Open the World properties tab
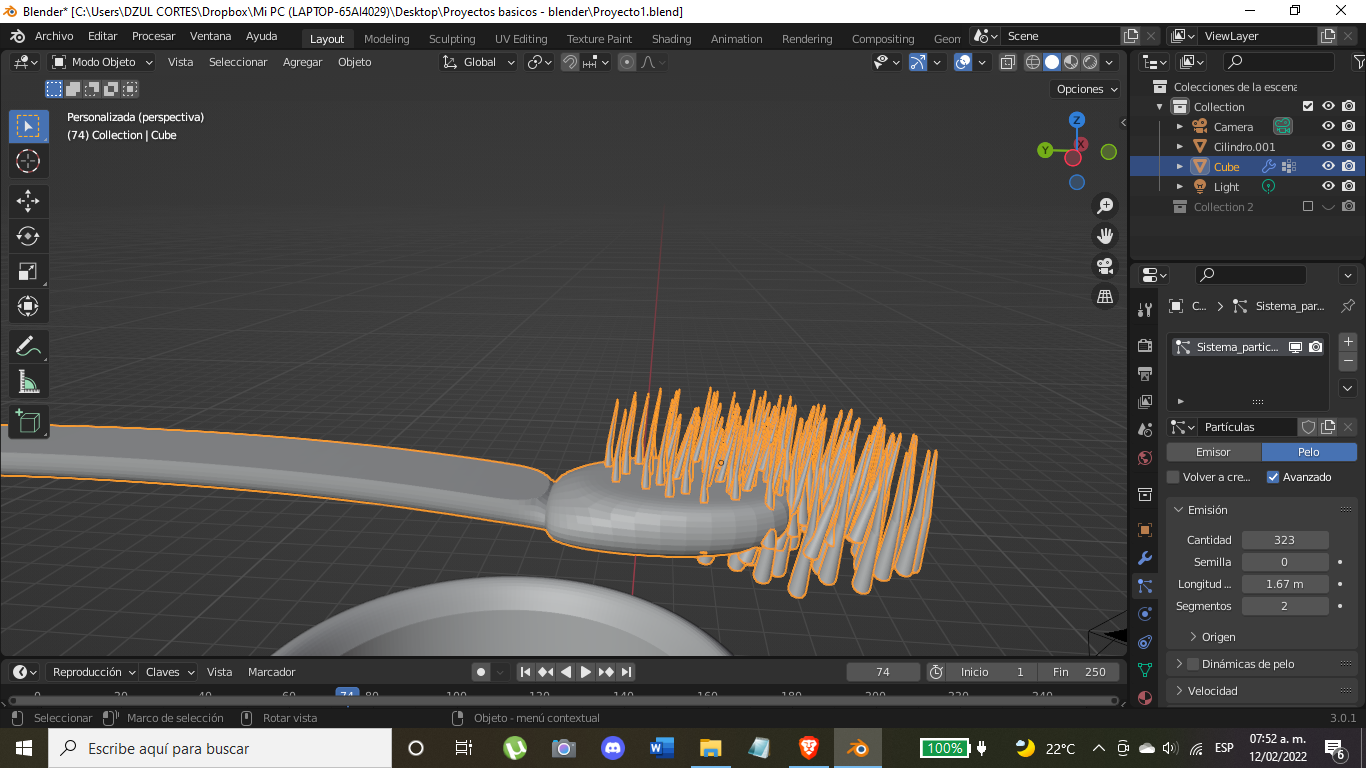1366x768 pixels. [1145, 458]
